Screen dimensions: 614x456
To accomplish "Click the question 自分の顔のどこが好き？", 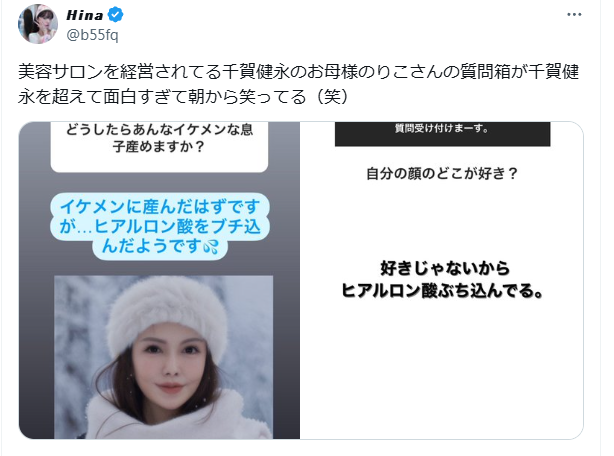I will point(442,173).
